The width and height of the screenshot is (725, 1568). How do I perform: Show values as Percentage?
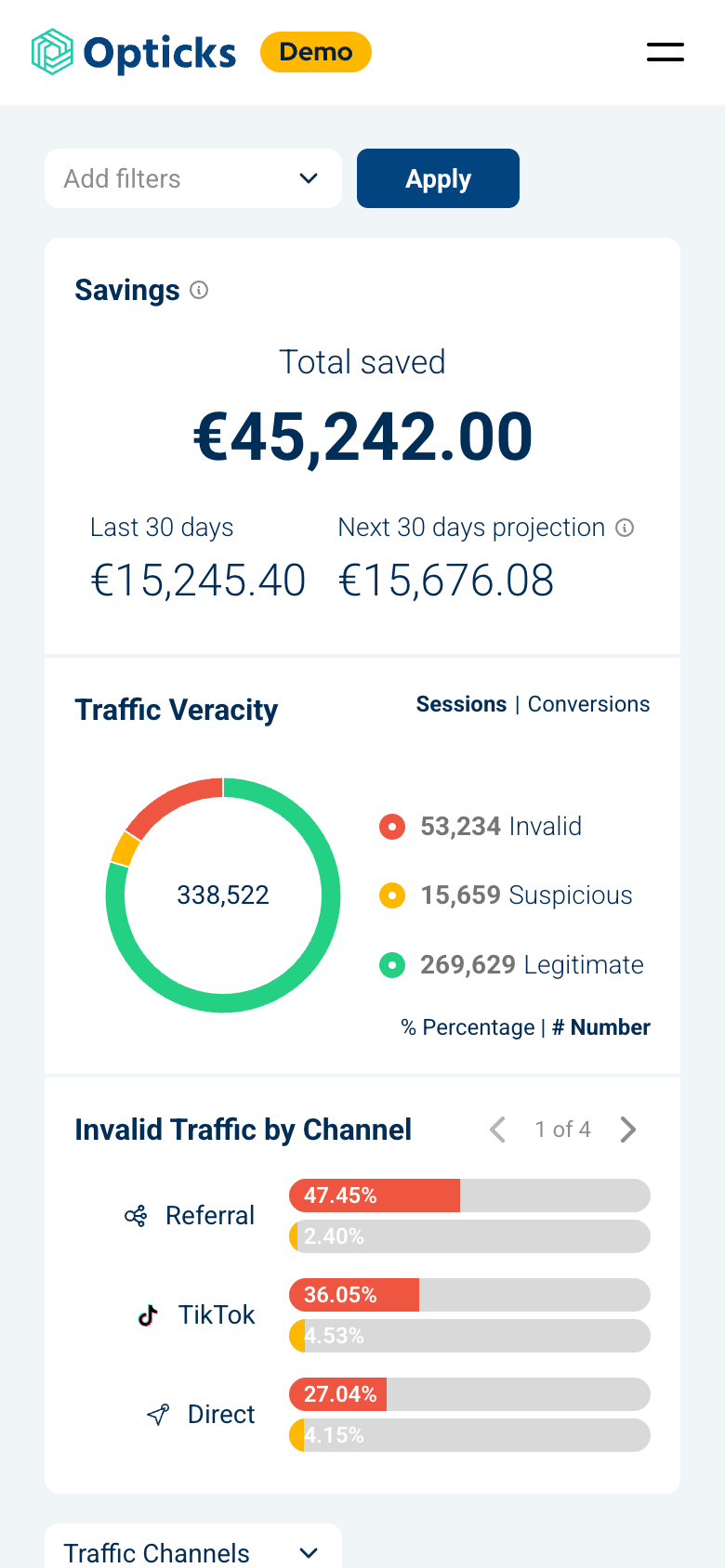click(468, 1027)
